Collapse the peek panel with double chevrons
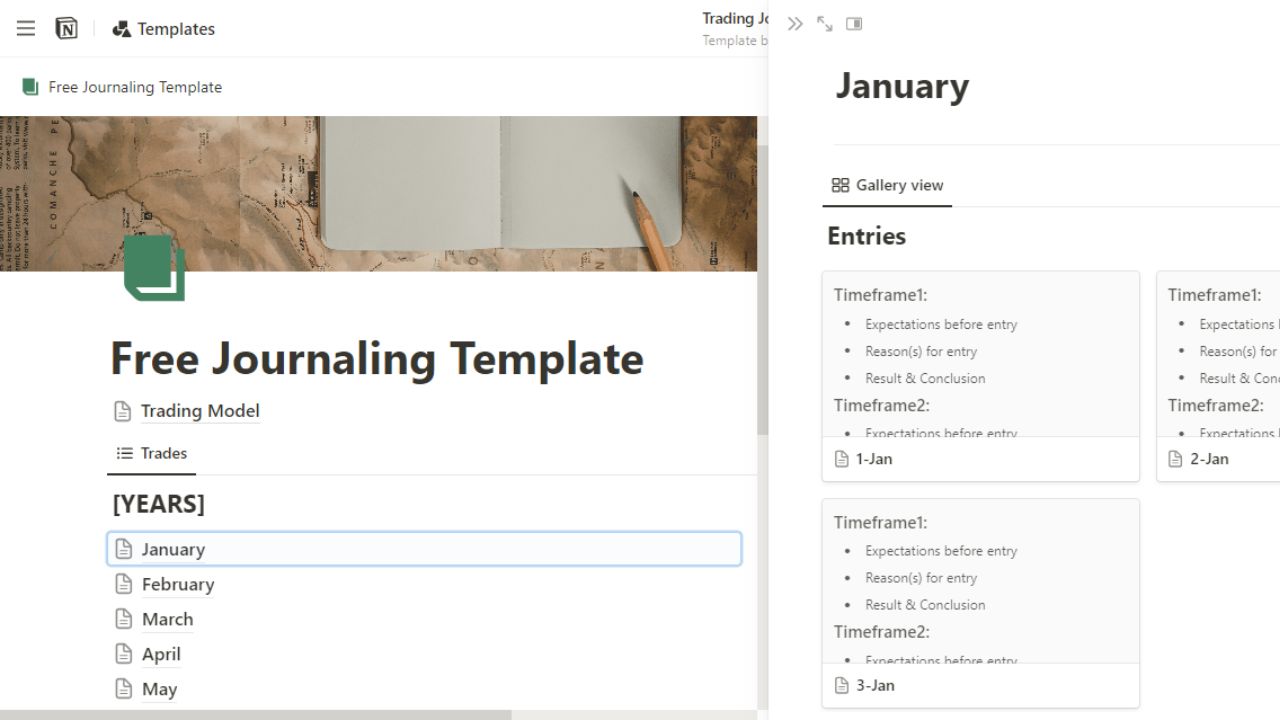 click(794, 23)
